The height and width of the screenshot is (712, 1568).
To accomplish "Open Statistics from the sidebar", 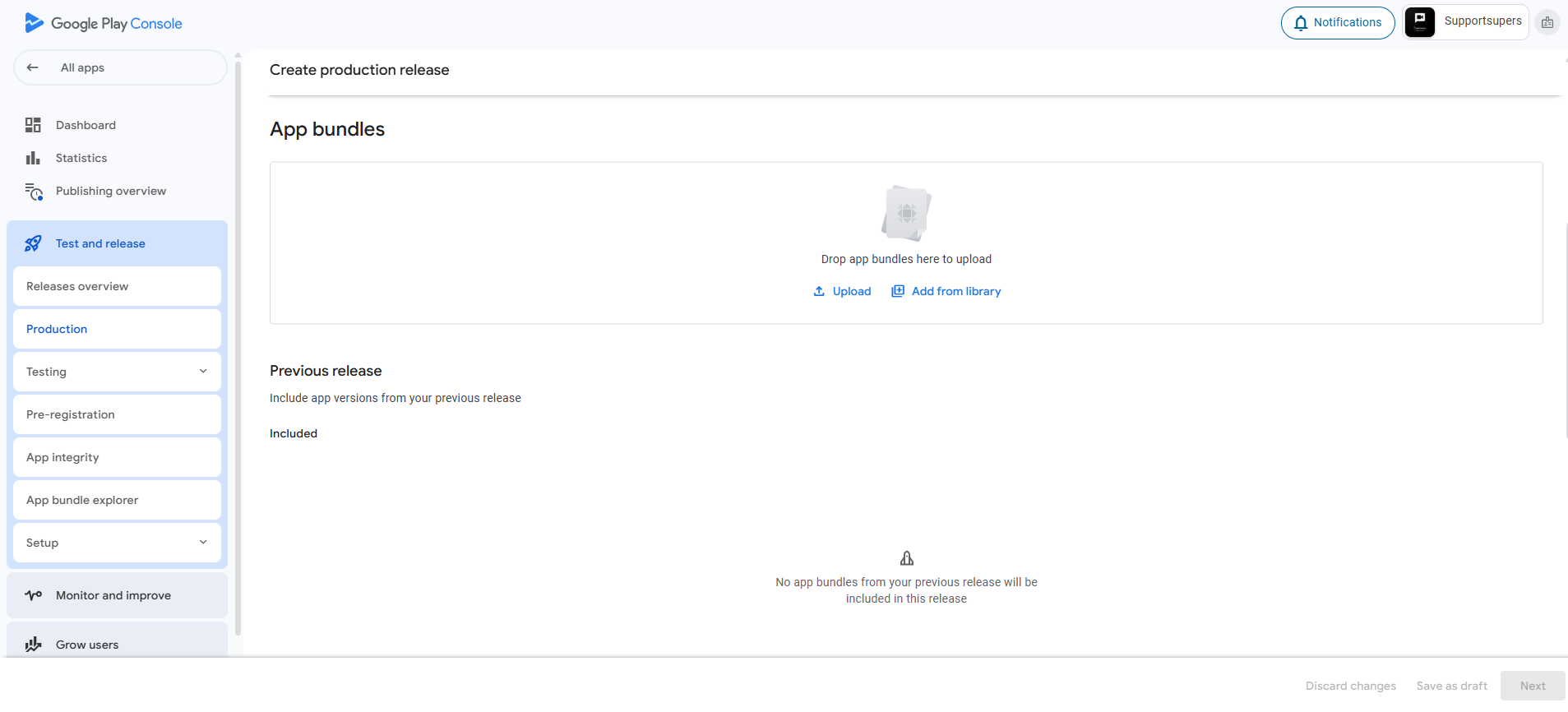I will 81,158.
